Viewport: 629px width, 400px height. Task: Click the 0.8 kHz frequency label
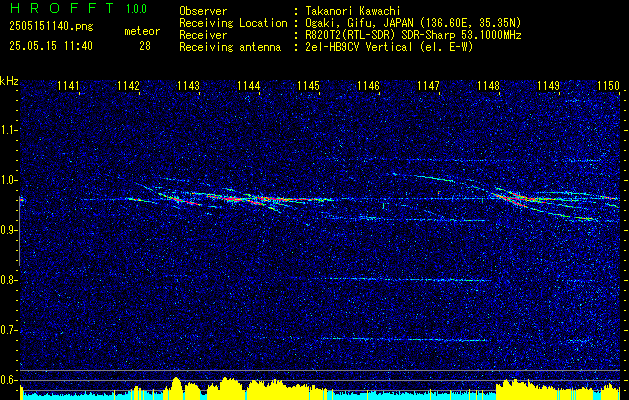pos(7,280)
